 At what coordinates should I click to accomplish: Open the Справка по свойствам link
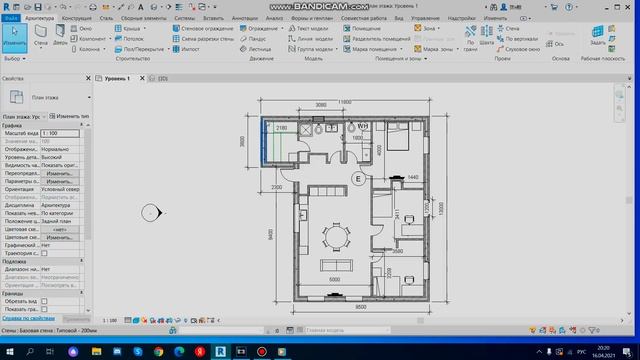coord(29,318)
